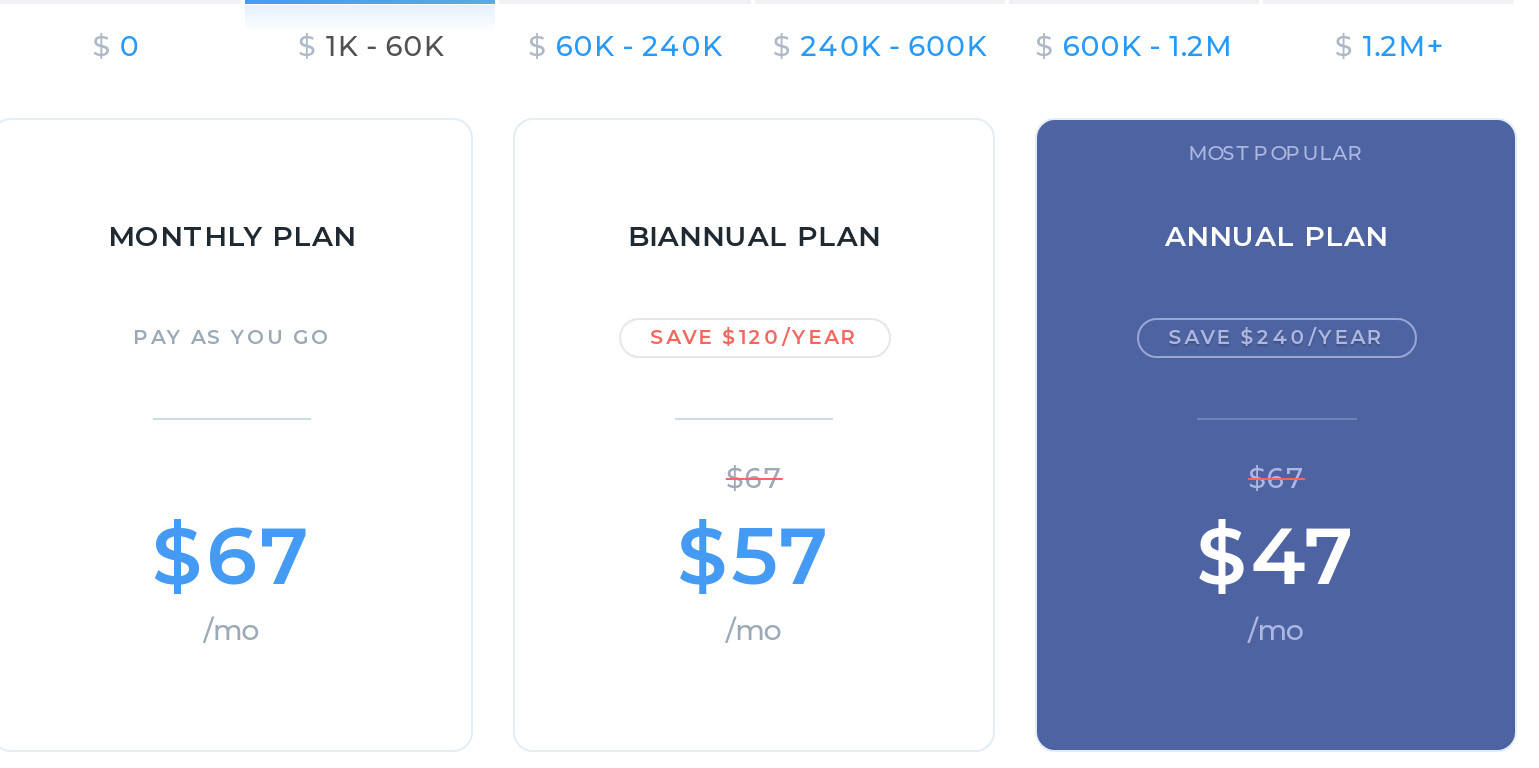
Task: Click the $47 annual plan price
Action: point(1275,556)
